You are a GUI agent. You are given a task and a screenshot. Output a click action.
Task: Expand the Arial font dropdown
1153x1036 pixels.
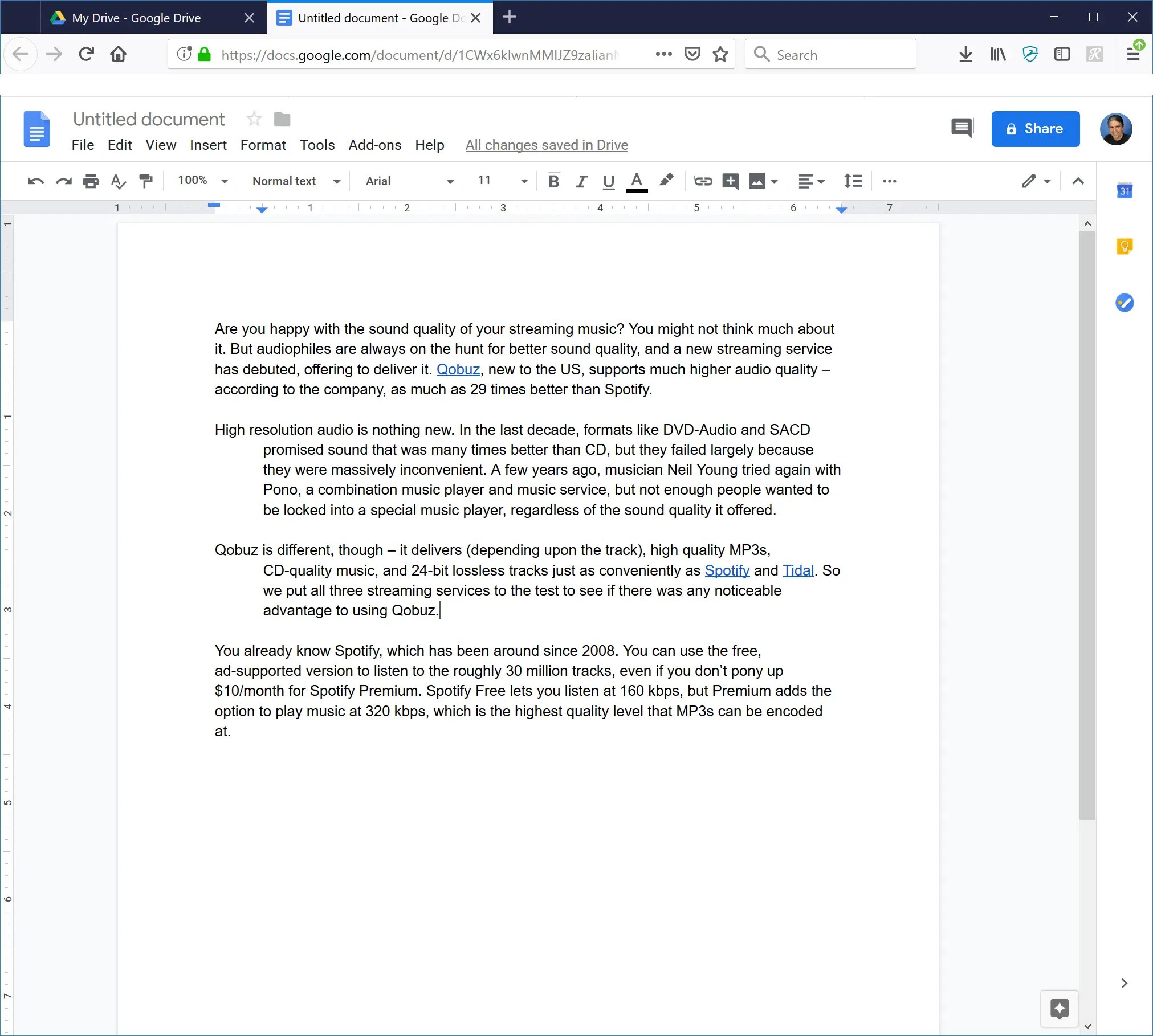(409, 181)
